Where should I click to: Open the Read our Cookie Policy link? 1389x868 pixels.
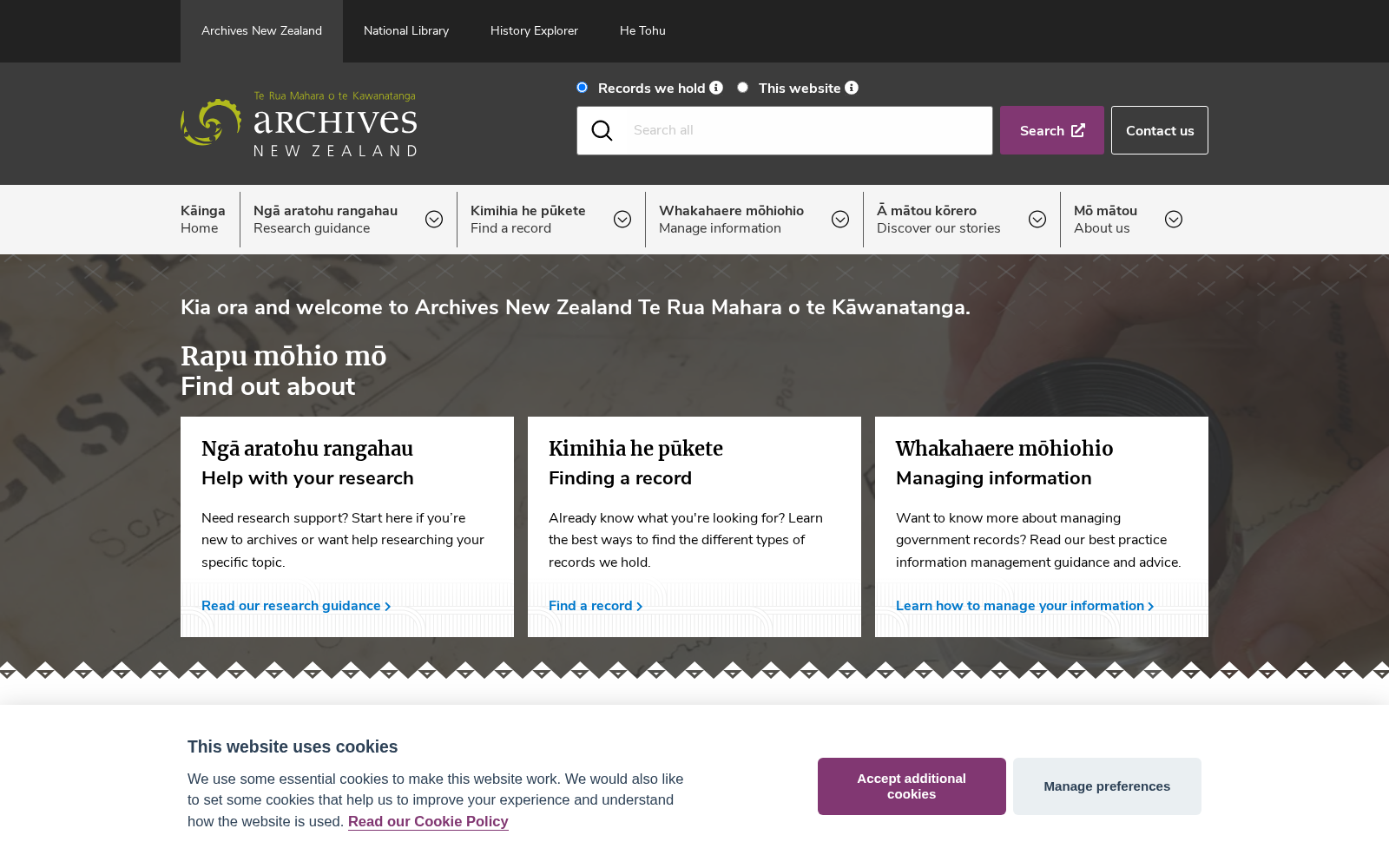(428, 821)
